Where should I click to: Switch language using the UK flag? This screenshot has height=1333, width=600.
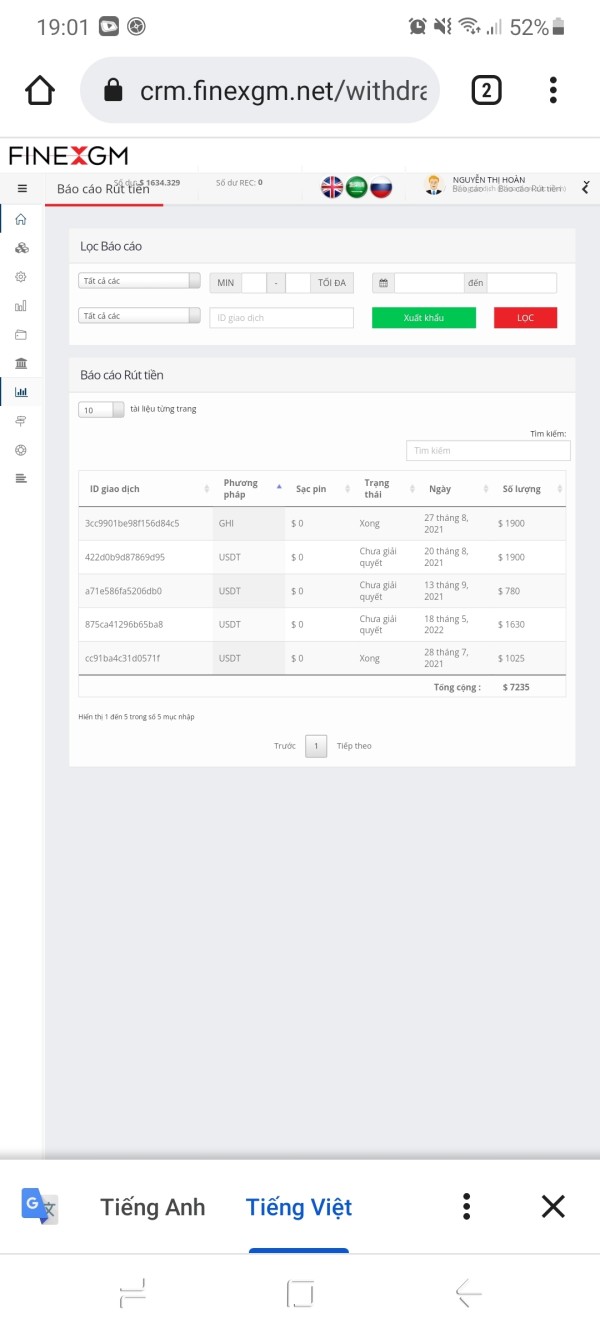[x=332, y=187]
